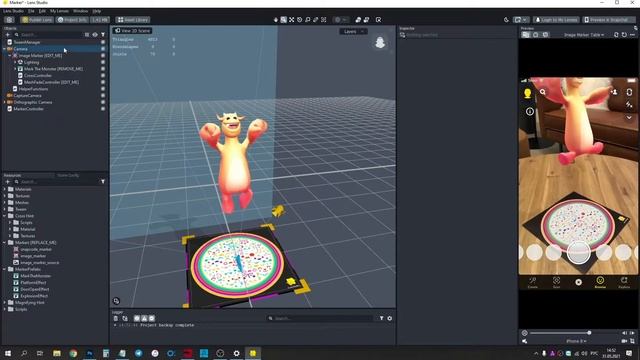Collapse the Camera object tree node
Image resolution: width=640 pixels, height=360 pixels.
(4, 49)
